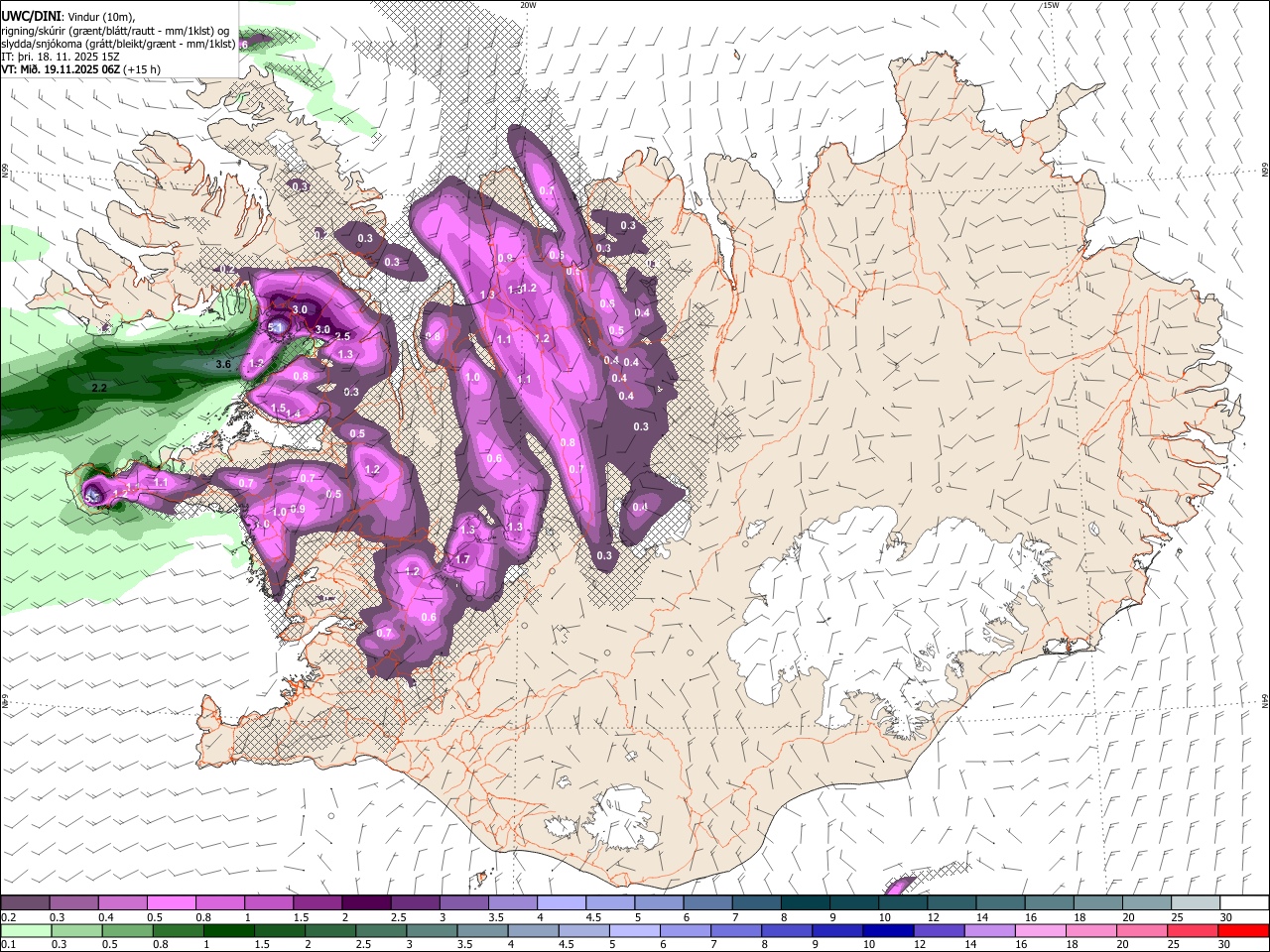Screen dimensions: 1270x952
Task: Pick the 0.8 swatch in the snow legend row
Action: click(219, 902)
